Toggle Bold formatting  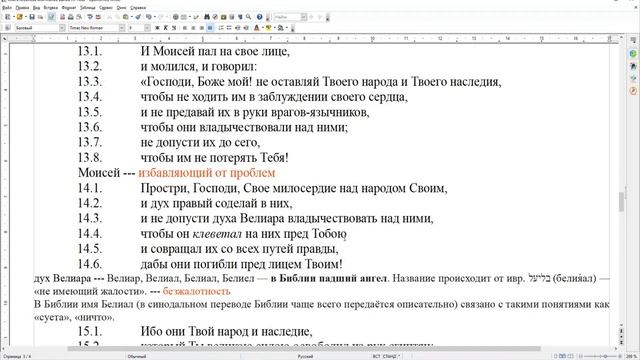(157, 28)
